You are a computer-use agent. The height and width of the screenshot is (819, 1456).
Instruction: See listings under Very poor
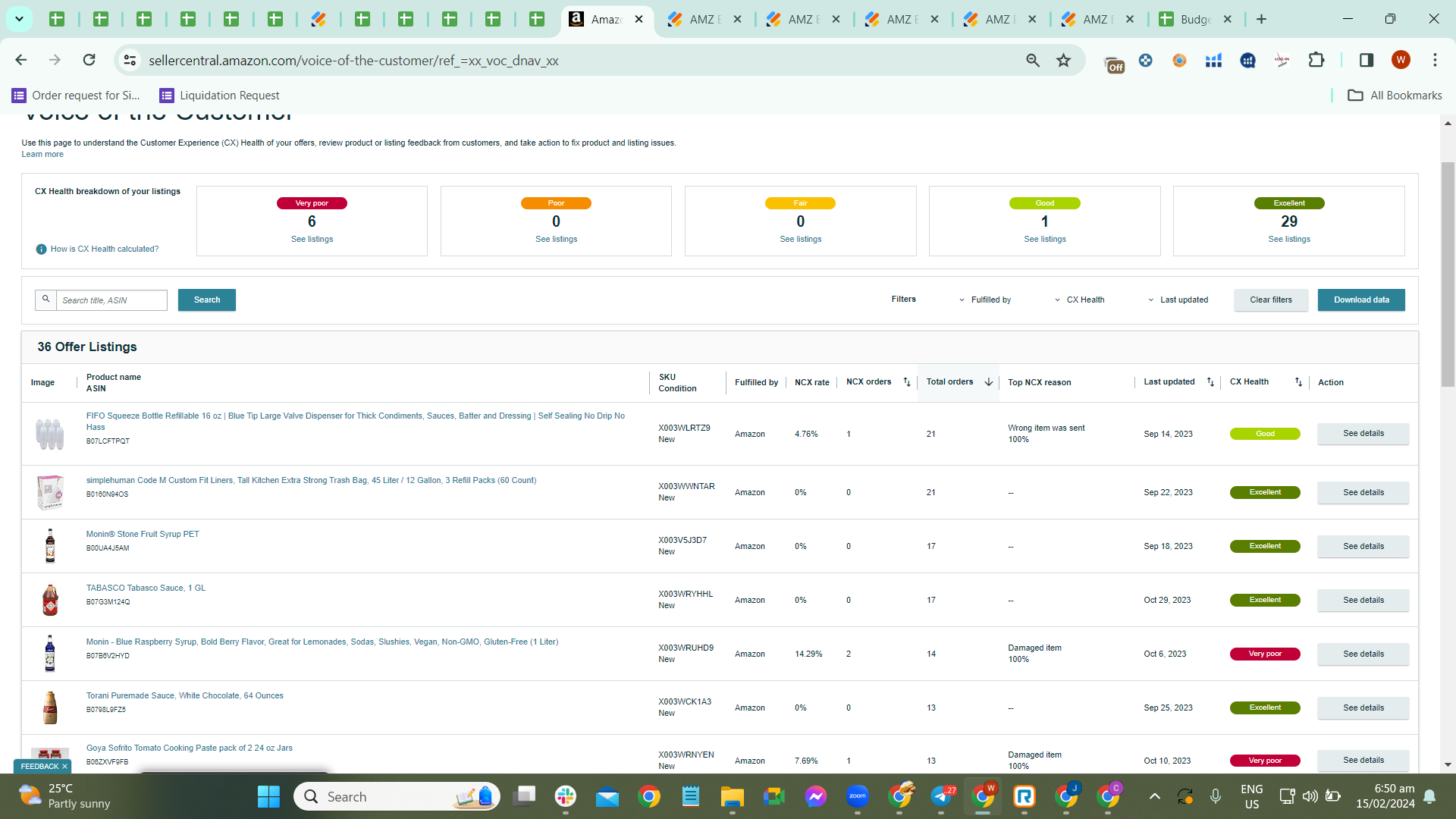pos(312,240)
